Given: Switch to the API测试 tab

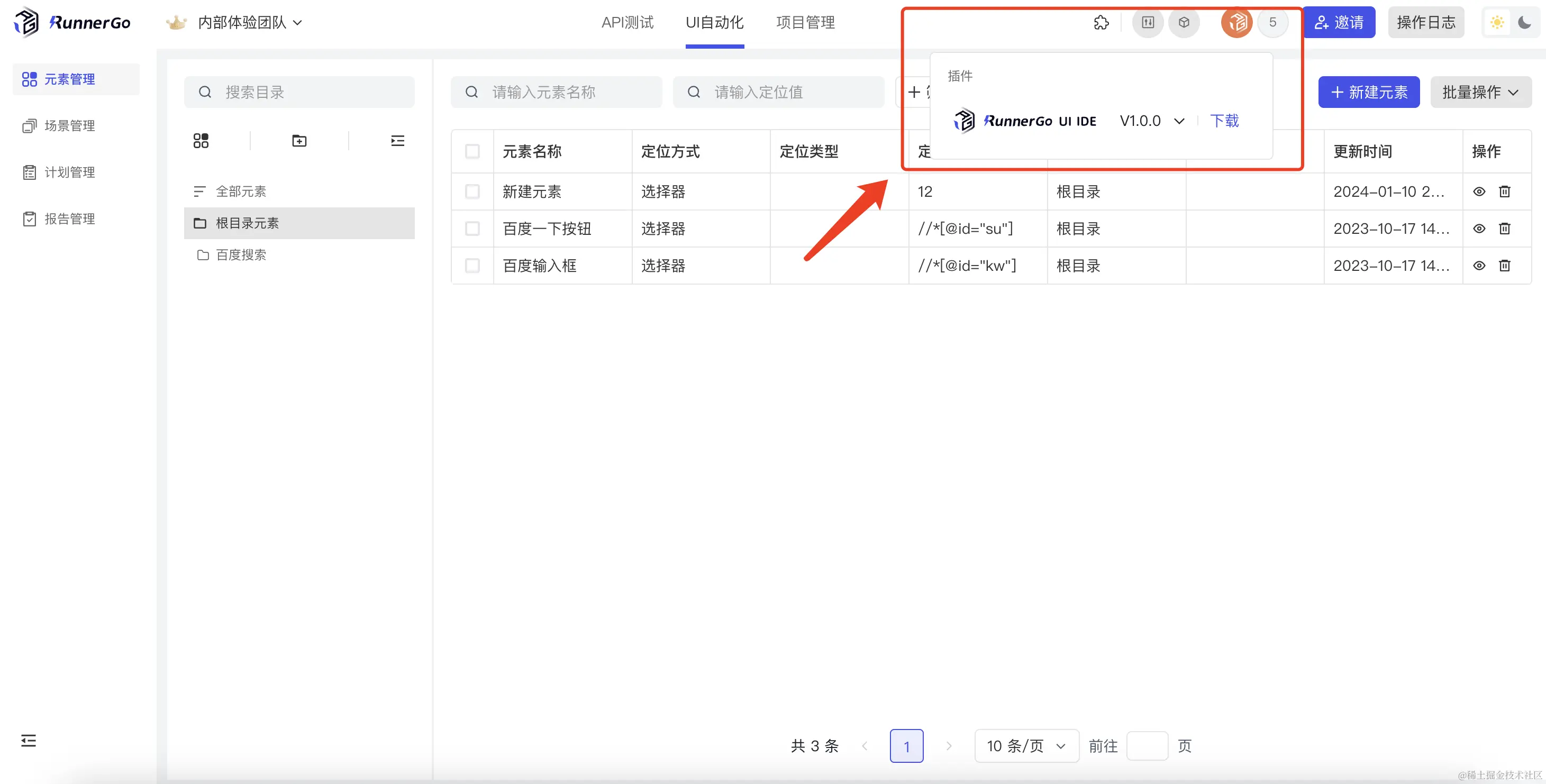Looking at the screenshot, I should click(x=627, y=23).
